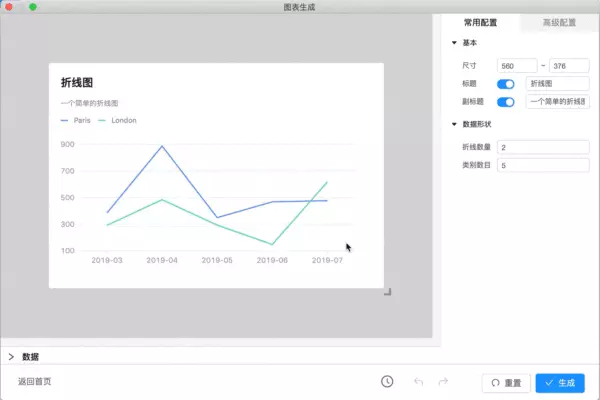Collapse the 基本 section triangle
The width and height of the screenshot is (600, 400).
point(454,43)
